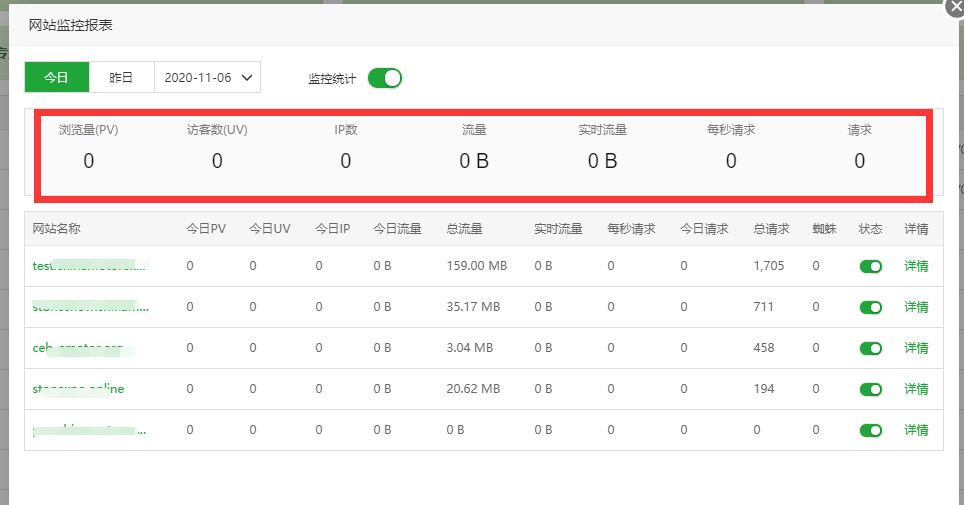Image resolution: width=964 pixels, height=505 pixels.
Task: Click the 711 total requests cell
Action: pos(764,306)
